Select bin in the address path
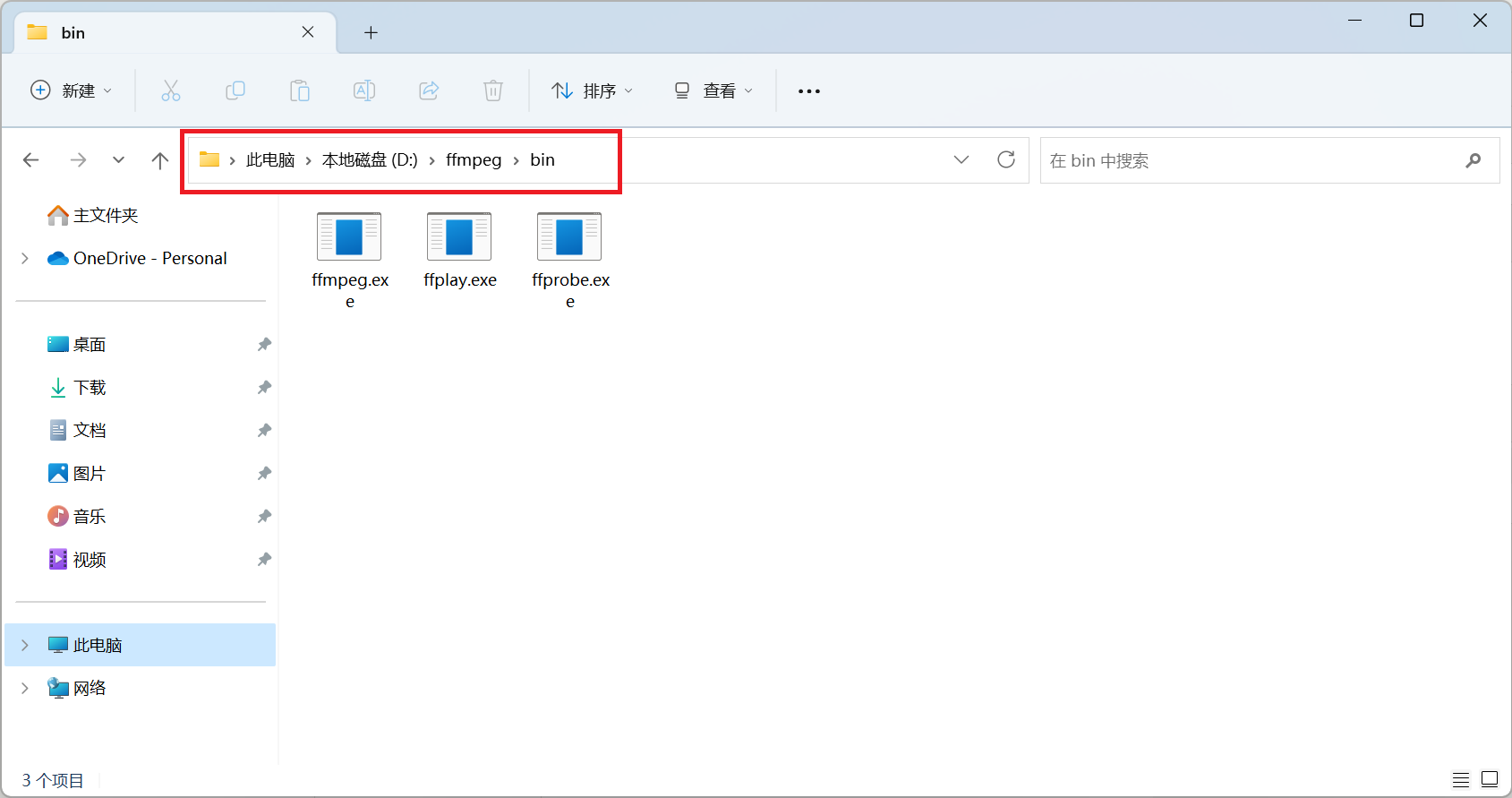 (542, 160)
